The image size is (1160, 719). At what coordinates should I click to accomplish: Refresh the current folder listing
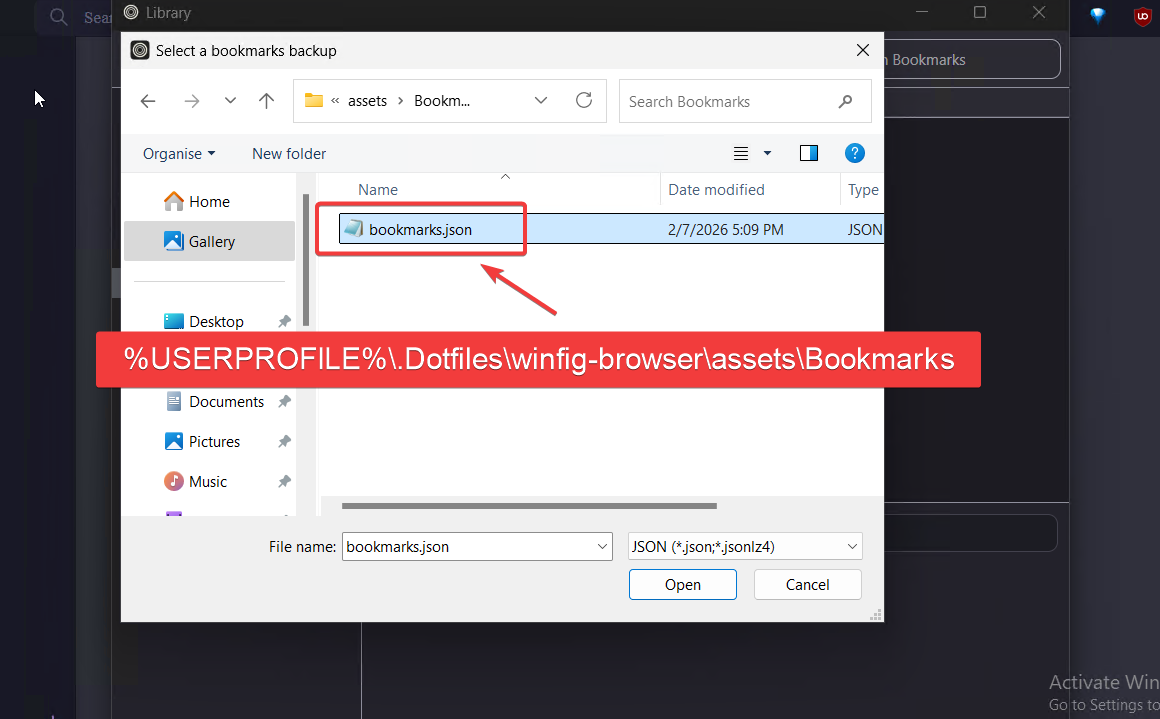584,101
